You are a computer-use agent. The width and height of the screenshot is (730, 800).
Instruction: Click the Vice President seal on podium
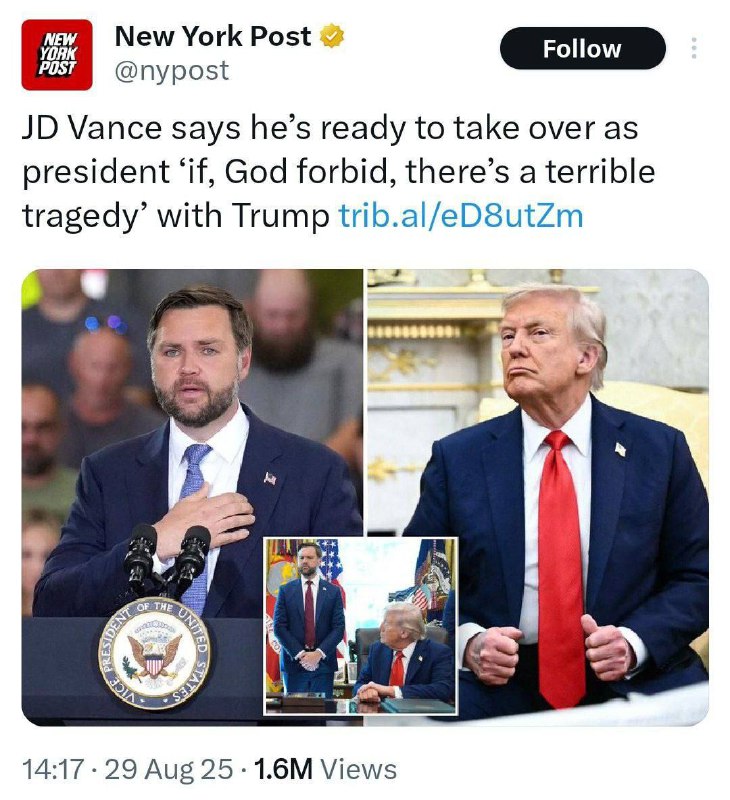(155, 655)
